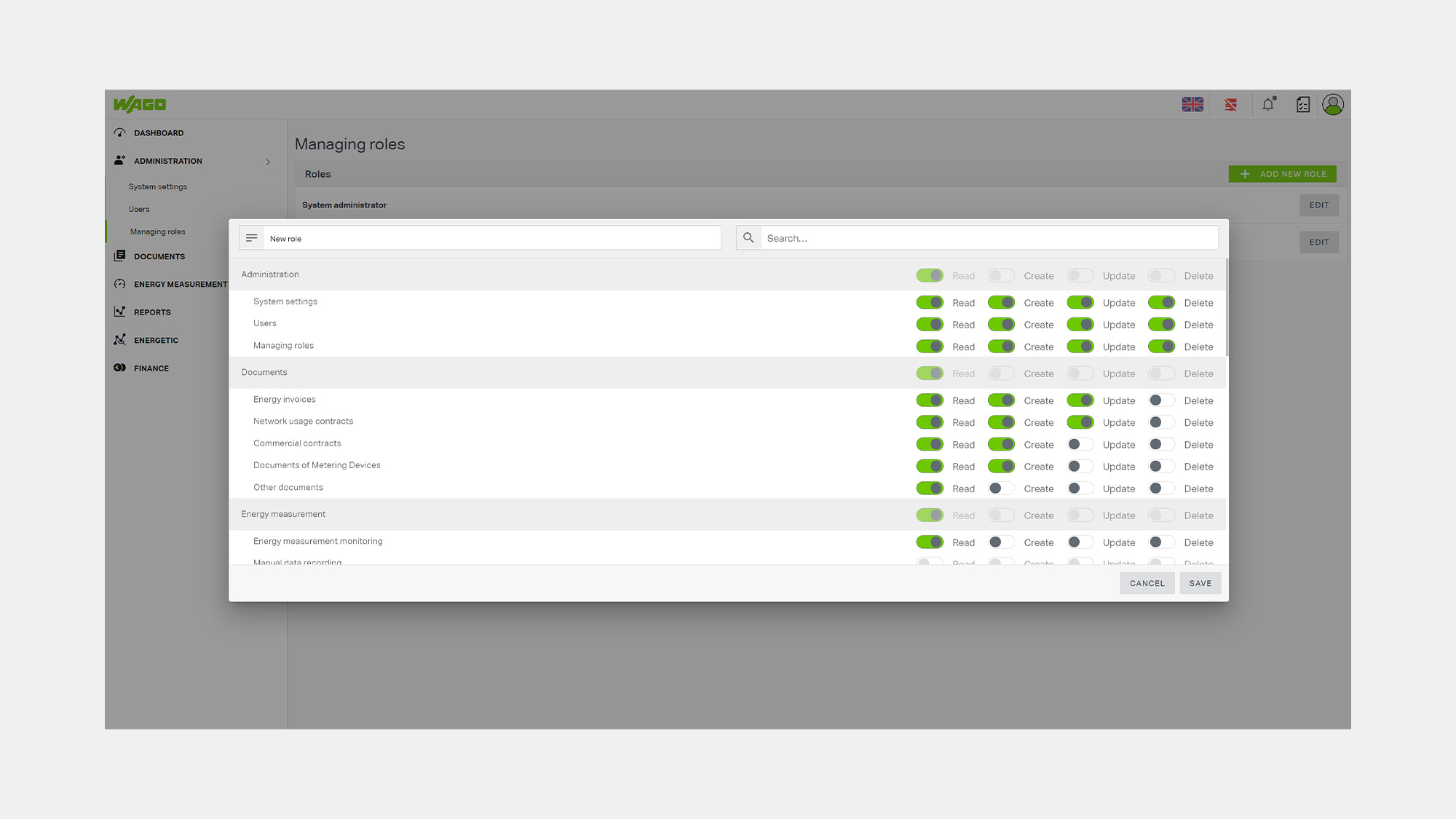1456x819 pixels.
Task: Toggle Create for Users
Action: pyautogui.click(x=1001, y=324)
